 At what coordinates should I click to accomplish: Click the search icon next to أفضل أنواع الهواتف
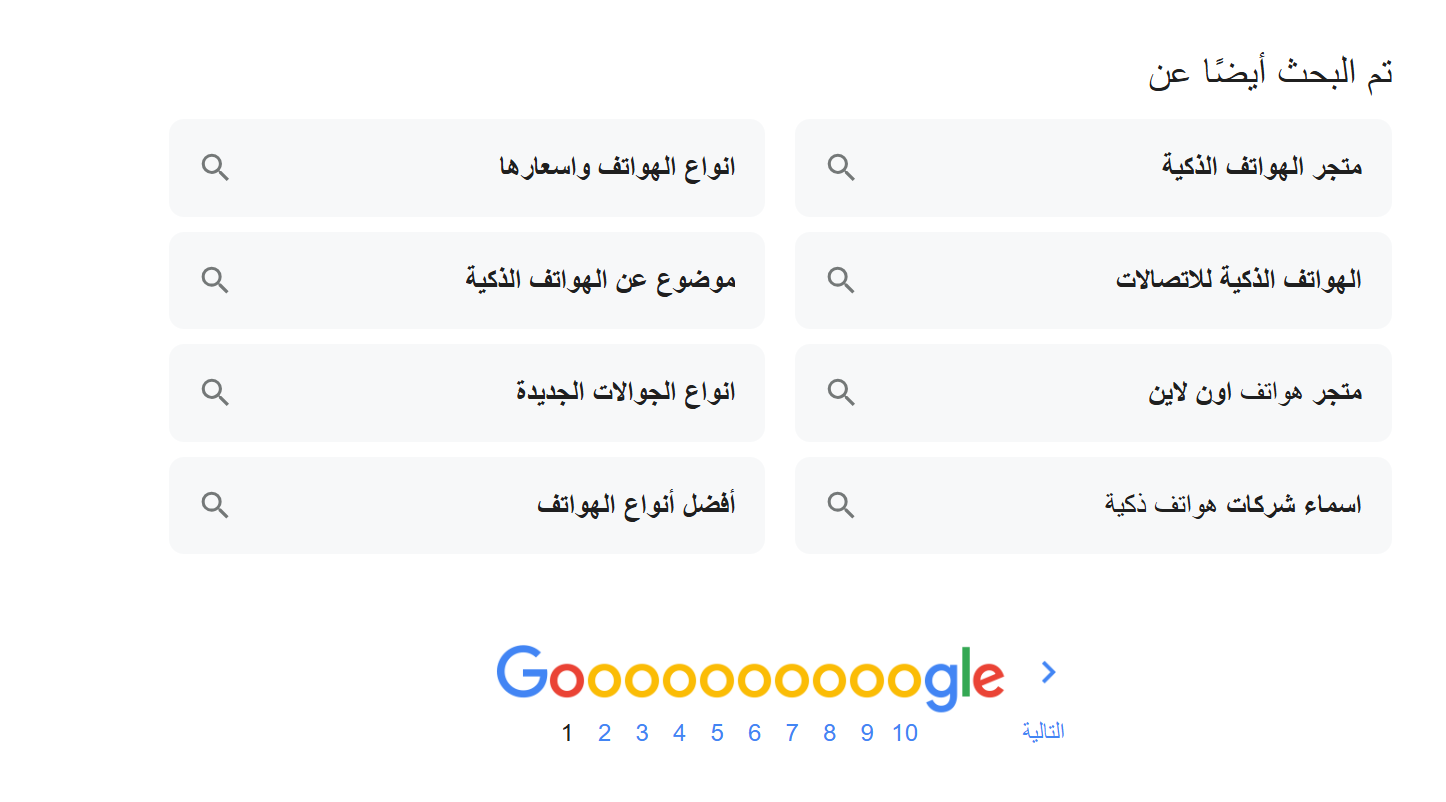(x=215, y=504)
